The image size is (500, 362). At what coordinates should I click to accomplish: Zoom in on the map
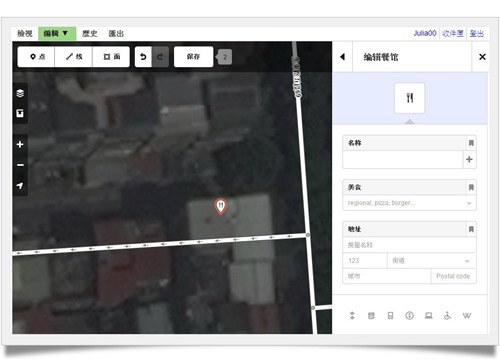pos(20,144)
